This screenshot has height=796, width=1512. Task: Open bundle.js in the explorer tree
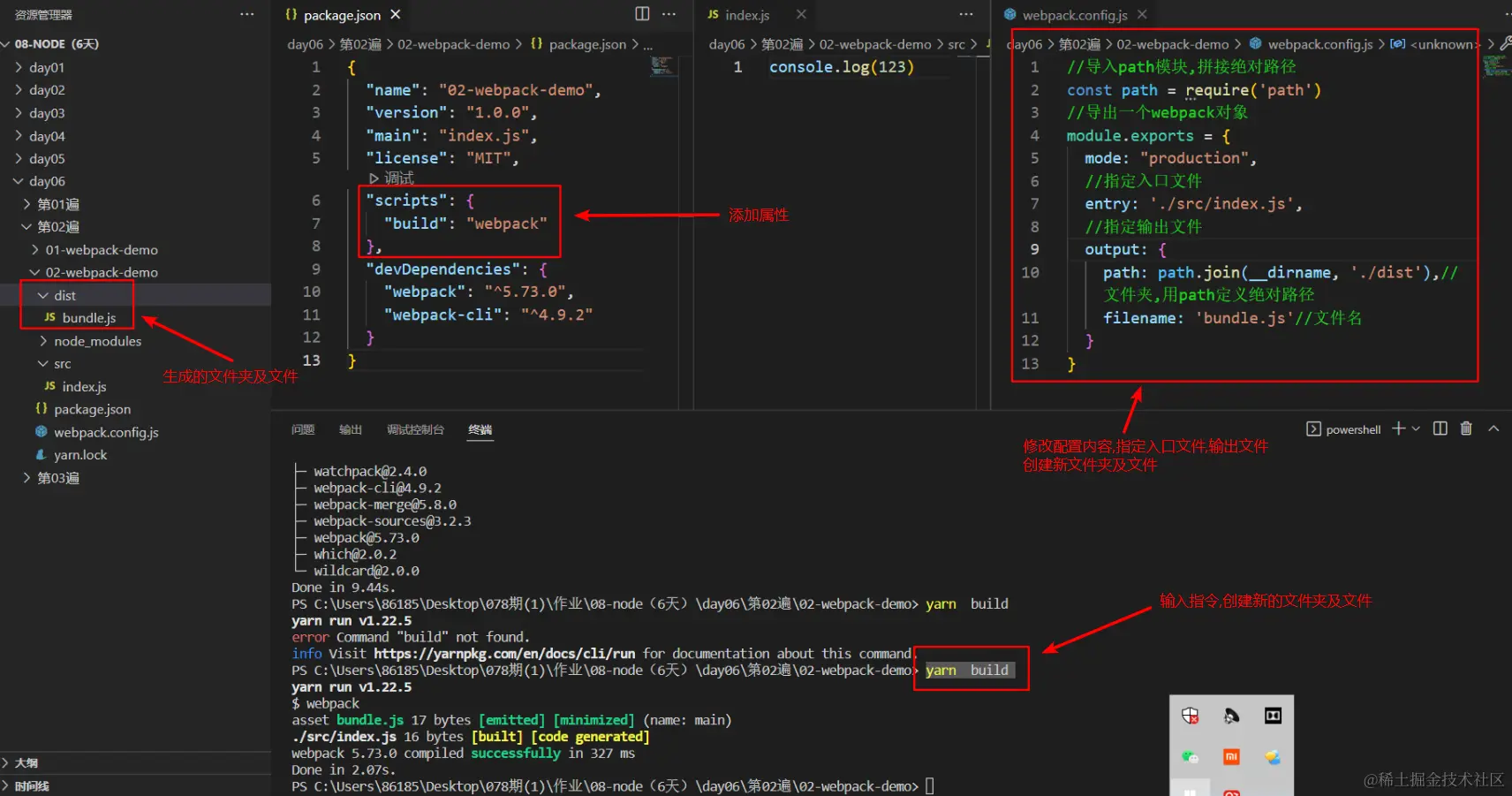click(89, 318)
